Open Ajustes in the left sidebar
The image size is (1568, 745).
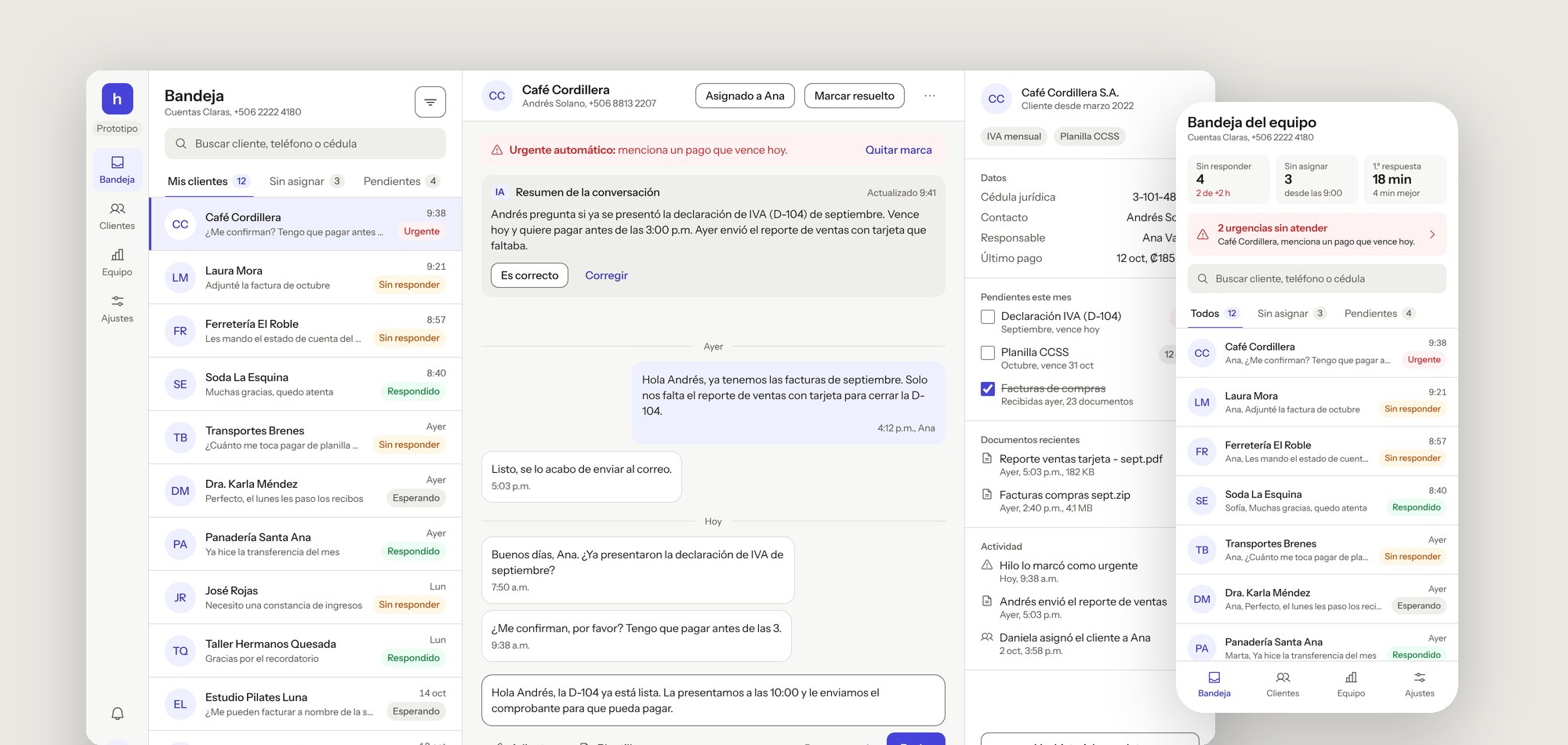pos(117,308)
